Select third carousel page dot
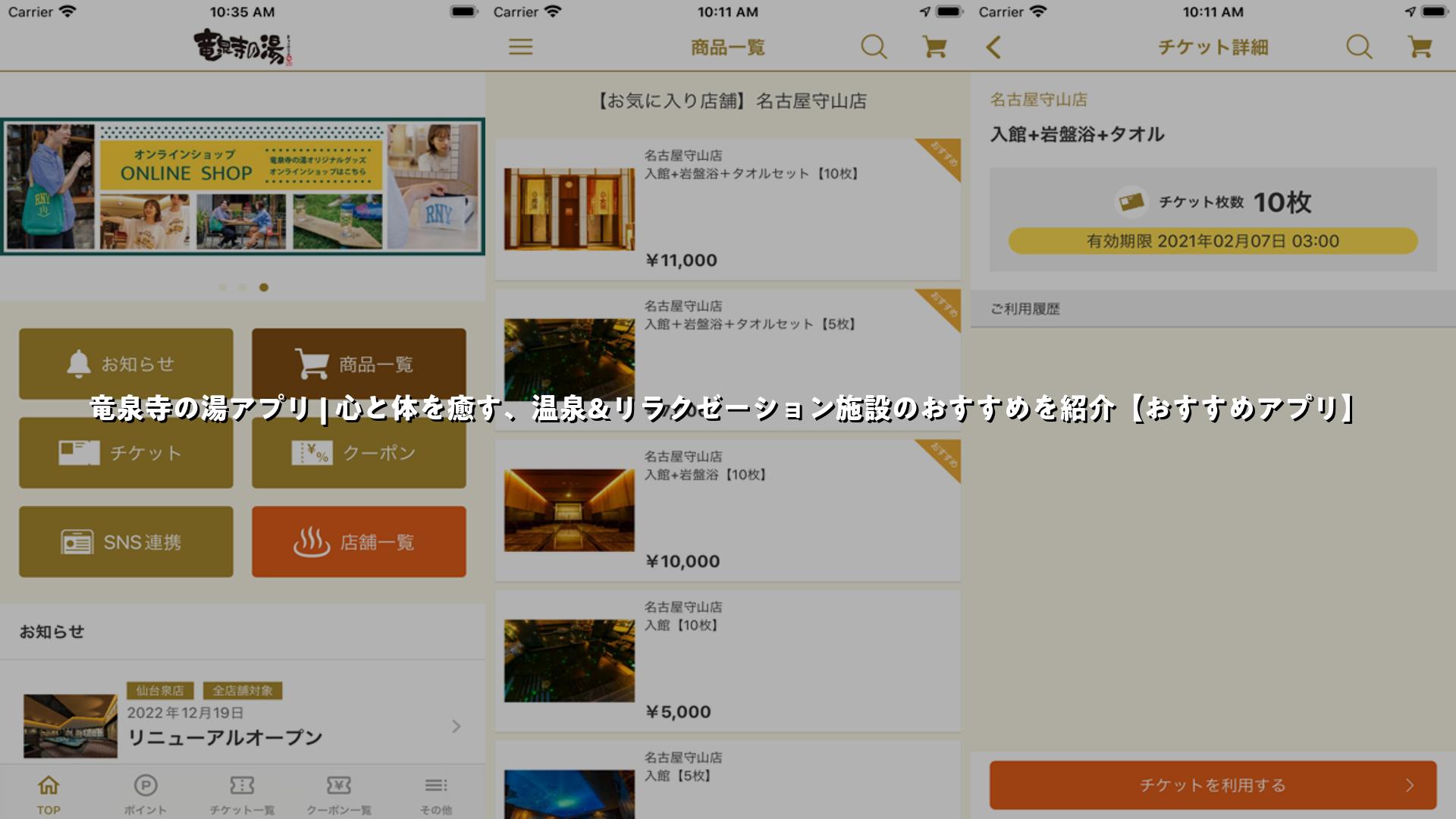 [x=264, y=287]
